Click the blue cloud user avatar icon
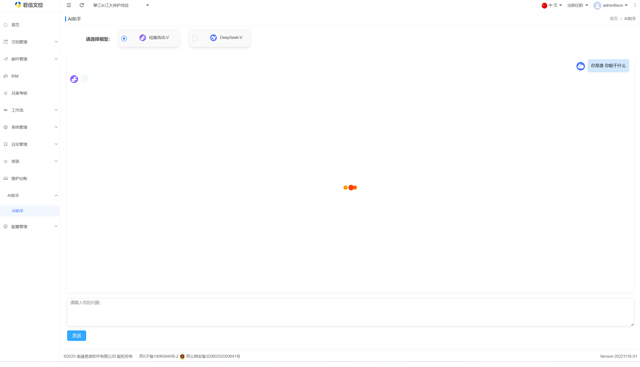 pyautogui.click(x=580, y=66)
